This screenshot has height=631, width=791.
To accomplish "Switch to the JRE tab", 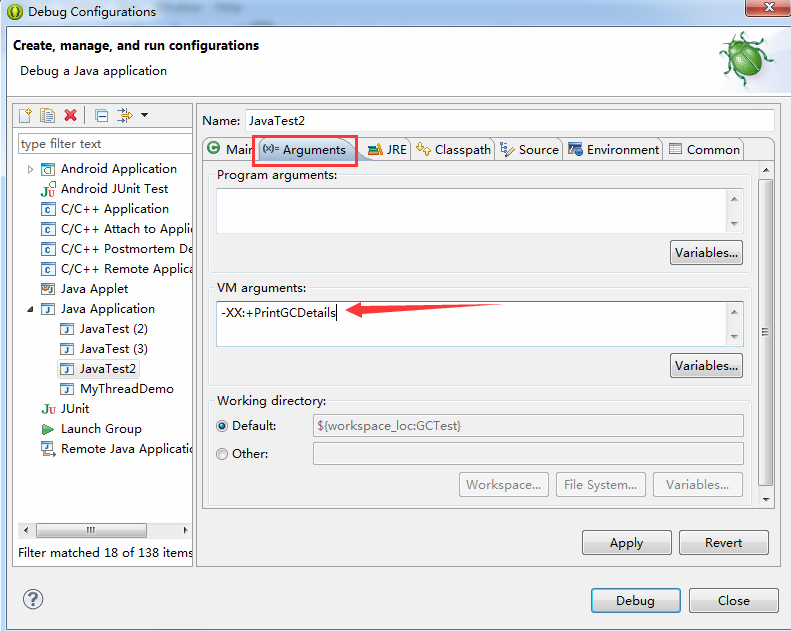I will tap(387, 149).
